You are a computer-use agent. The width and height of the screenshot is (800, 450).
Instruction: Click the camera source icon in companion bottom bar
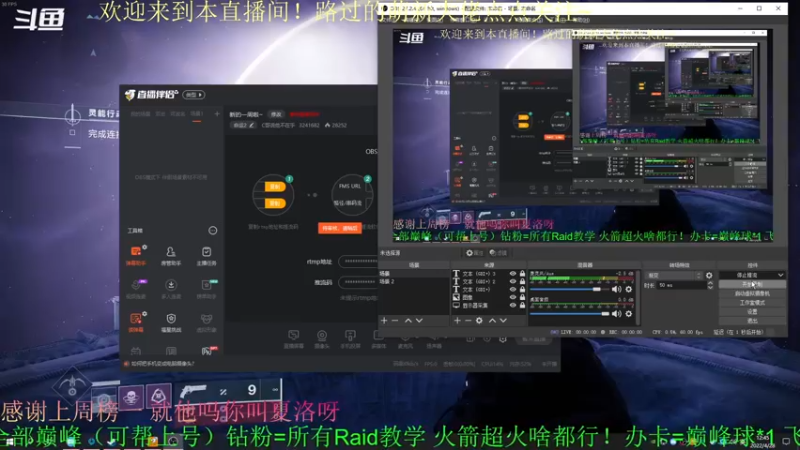point(322,338)
